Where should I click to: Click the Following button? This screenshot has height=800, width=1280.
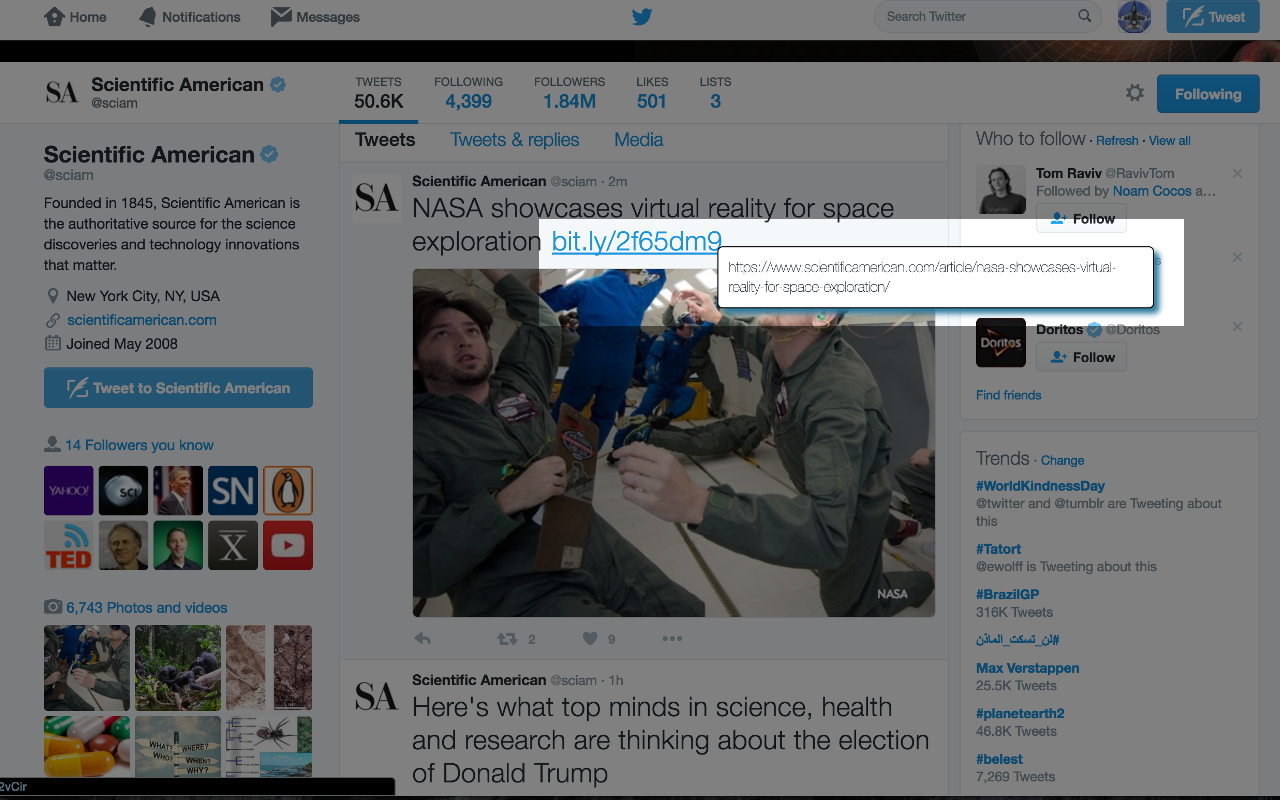(1208, 94)
